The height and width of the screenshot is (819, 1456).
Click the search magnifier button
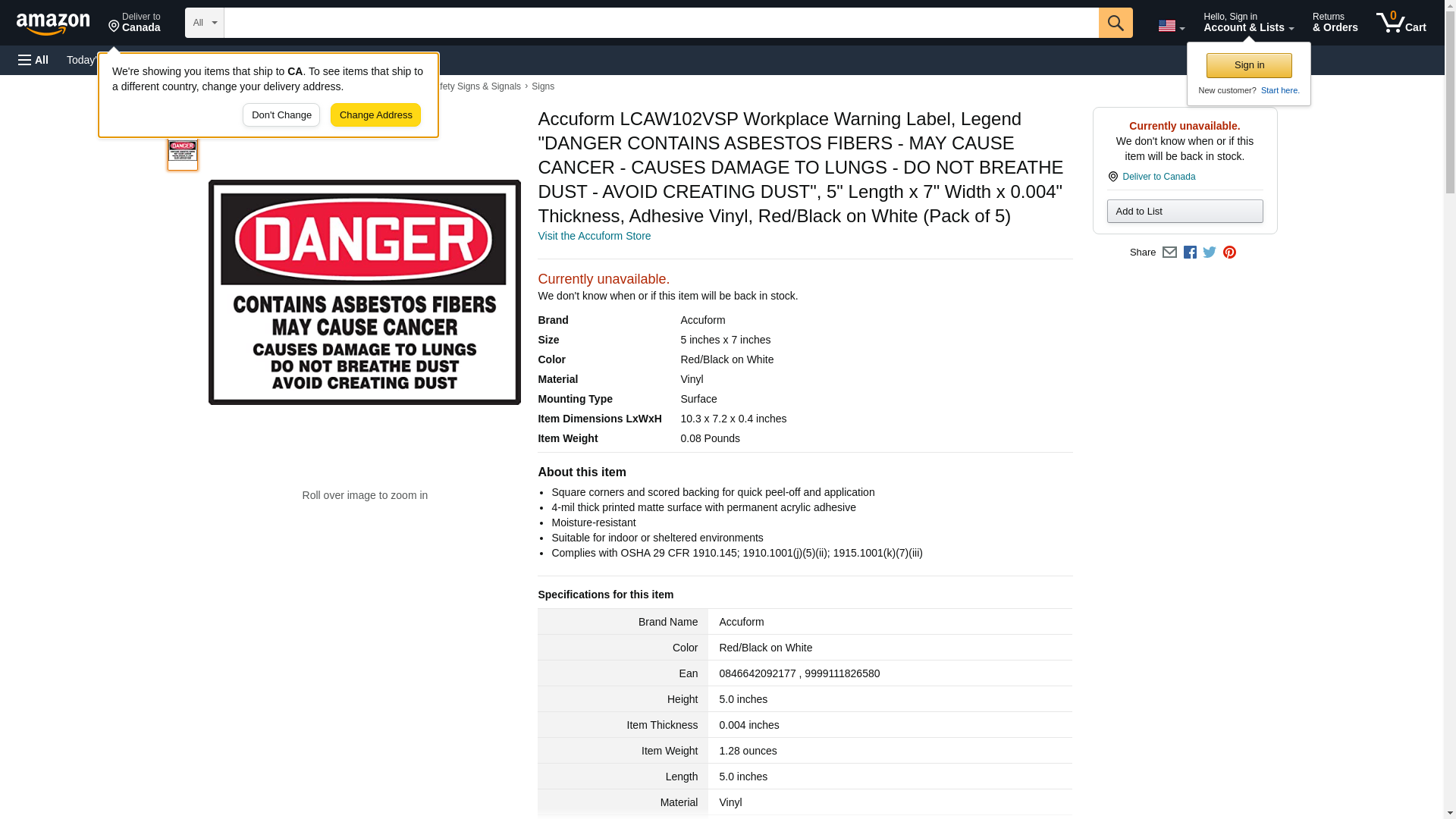coord(1115,23)
